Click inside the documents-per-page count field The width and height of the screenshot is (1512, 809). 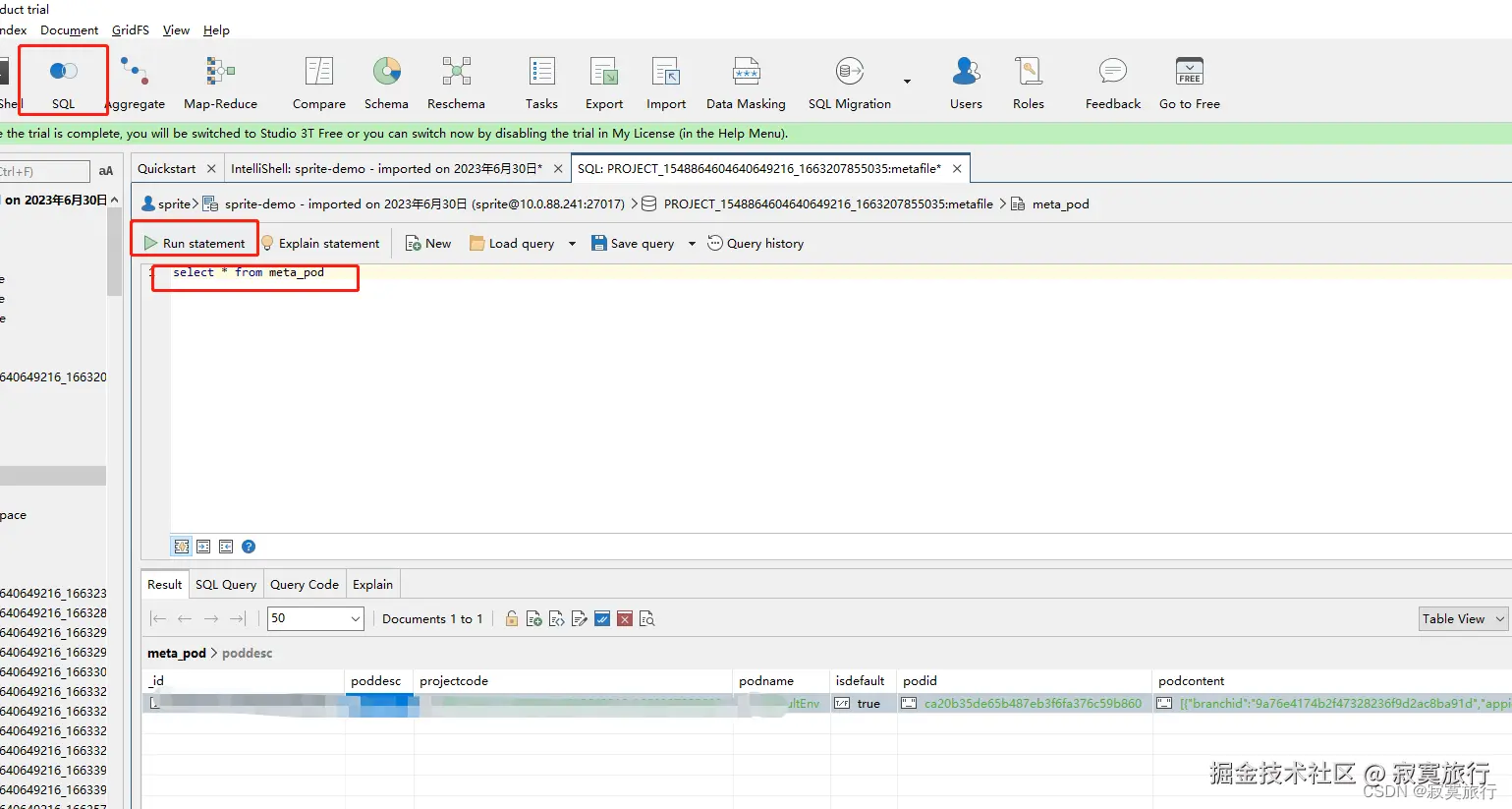[305, 618]
